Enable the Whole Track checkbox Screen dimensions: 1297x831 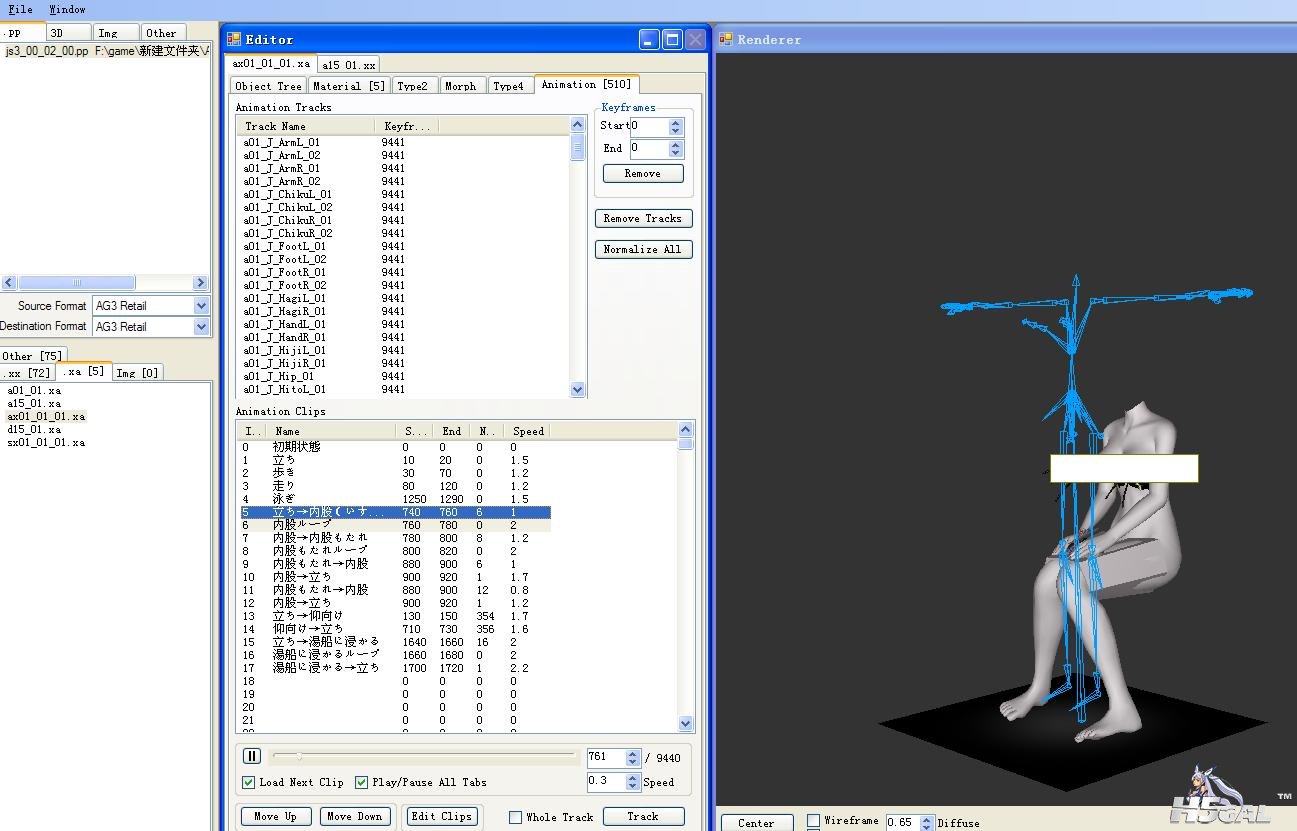click(x=516, y=817)
